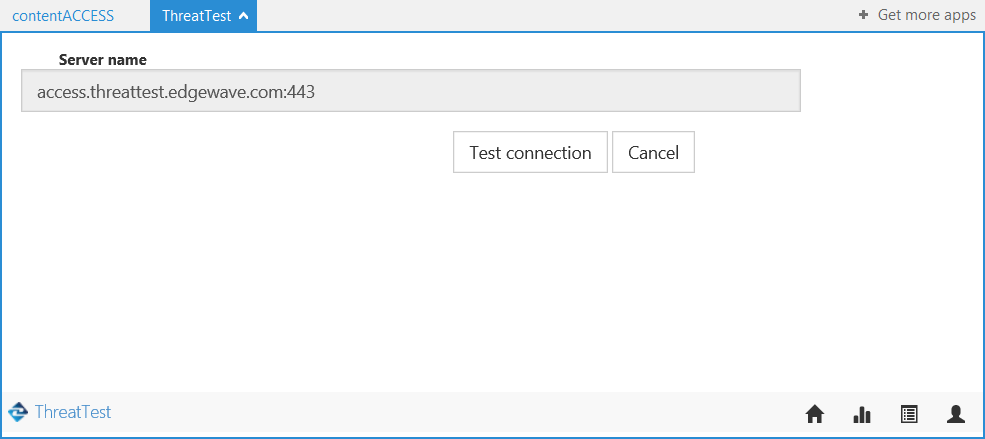Click blank space right of server name field
This screenshot has height=439, width=985.
[x=890, y=91]
